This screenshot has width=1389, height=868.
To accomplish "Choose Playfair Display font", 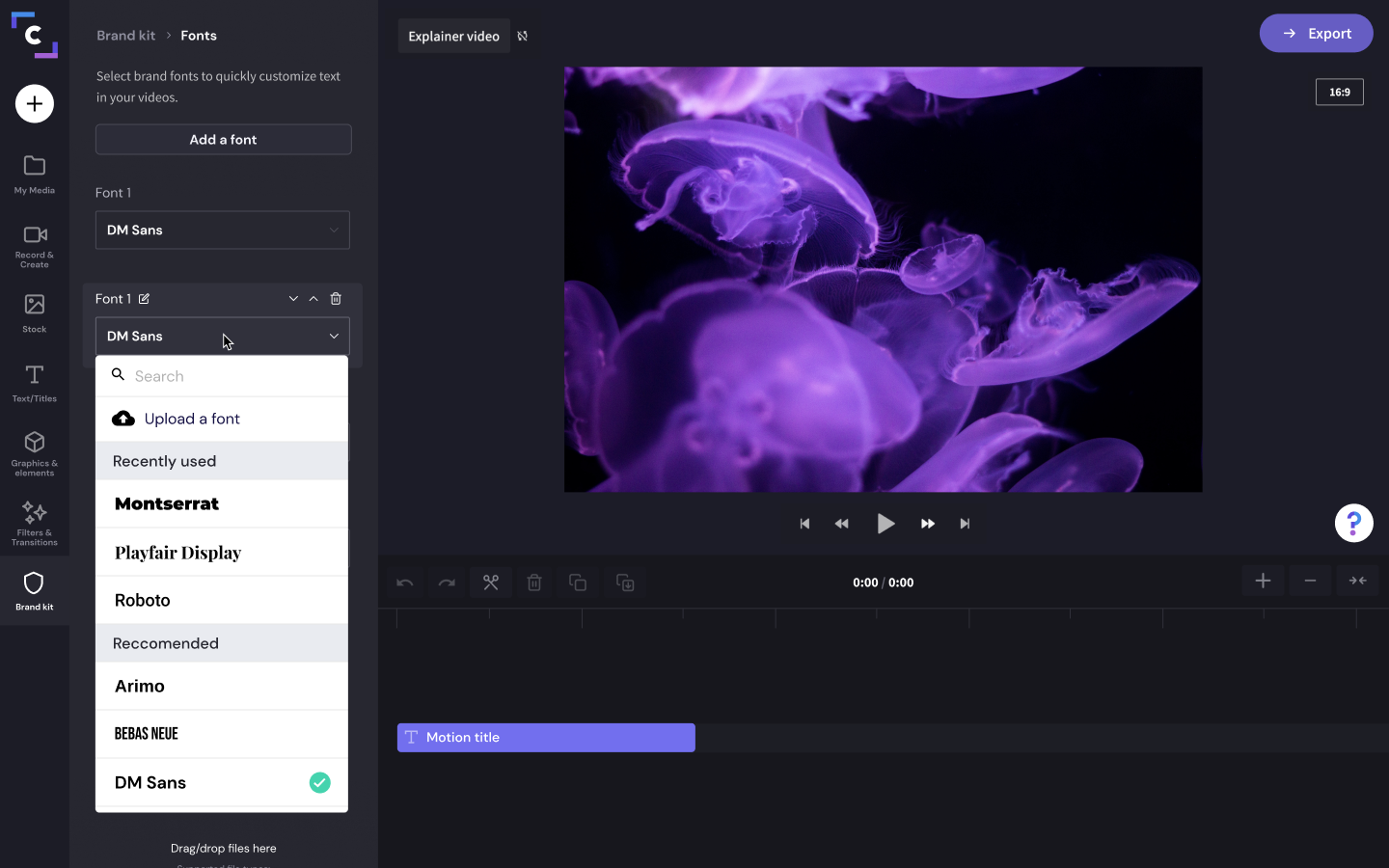I will point(222,553).
